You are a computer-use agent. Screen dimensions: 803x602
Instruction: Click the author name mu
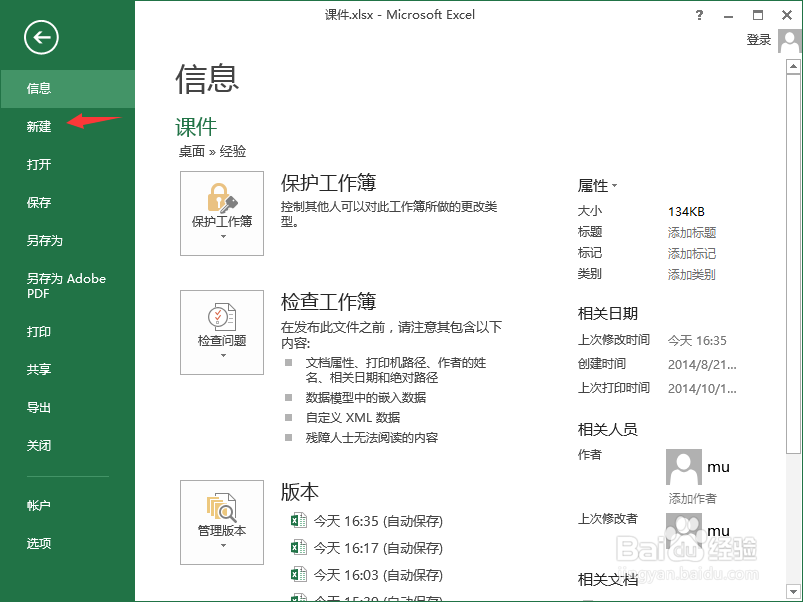719,467
